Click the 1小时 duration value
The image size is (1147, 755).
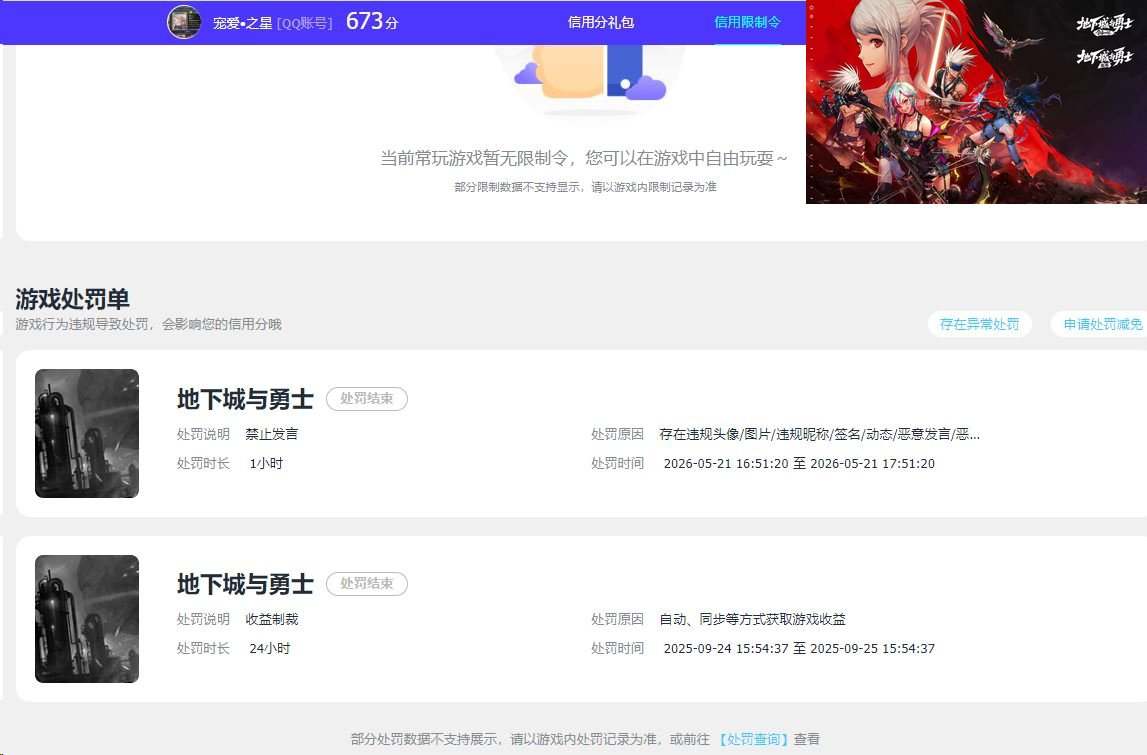(266, 463)
